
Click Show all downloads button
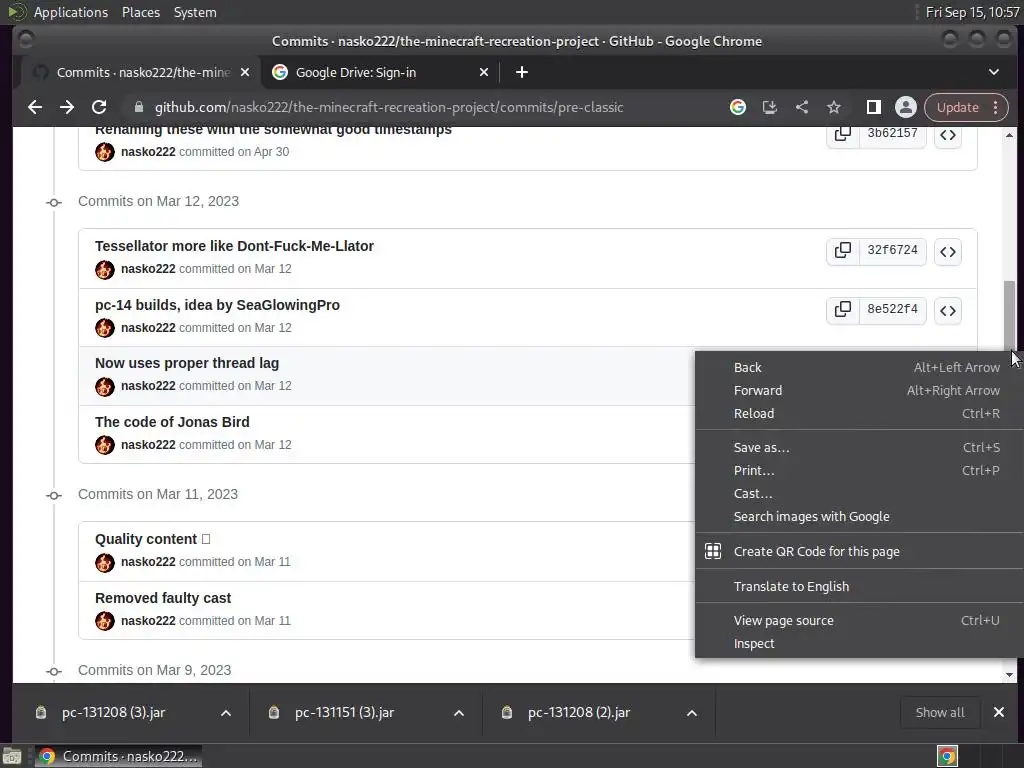coord(940,712)
